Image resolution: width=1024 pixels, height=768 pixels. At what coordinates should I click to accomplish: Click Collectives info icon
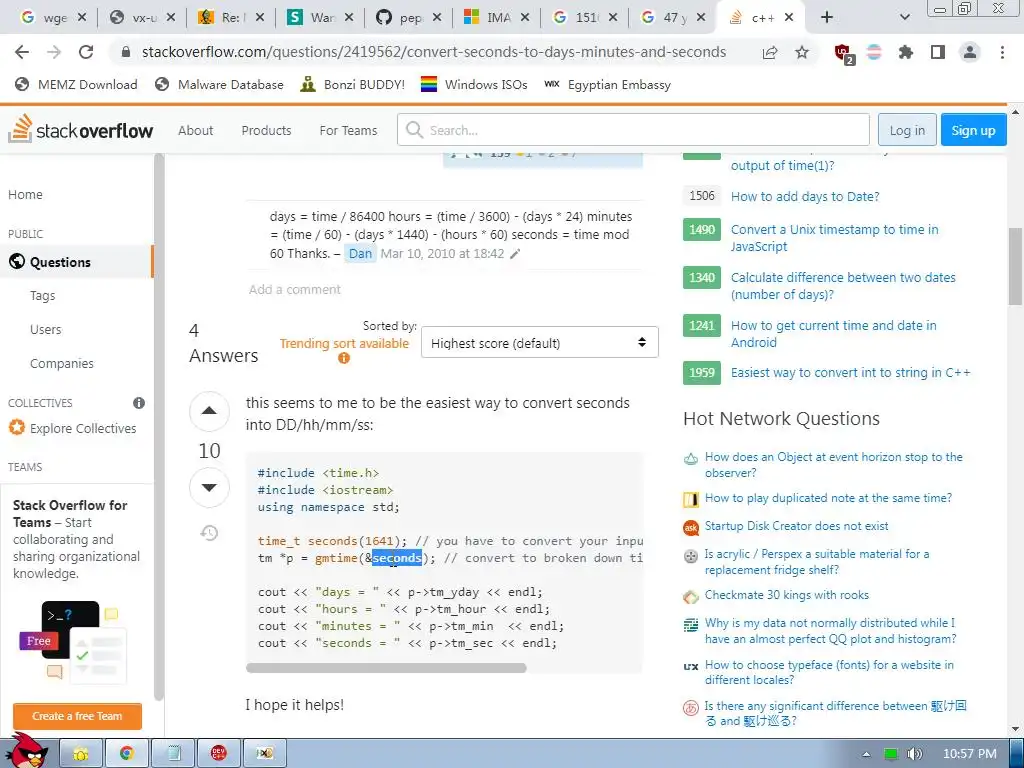(138, 403)
